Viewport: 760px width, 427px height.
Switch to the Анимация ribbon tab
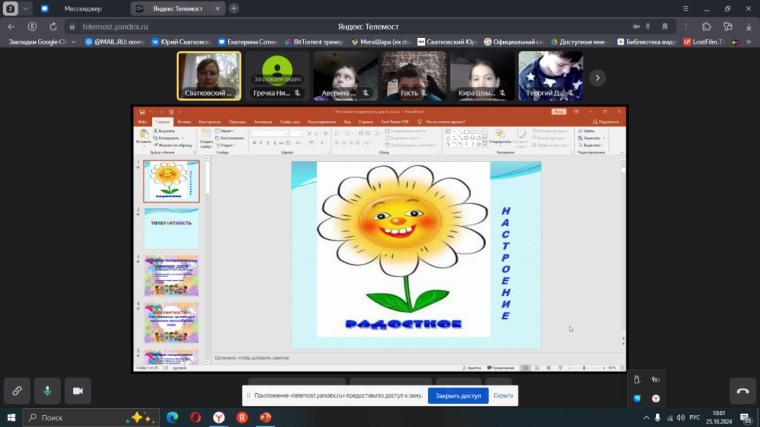click(x=263, y=122)
